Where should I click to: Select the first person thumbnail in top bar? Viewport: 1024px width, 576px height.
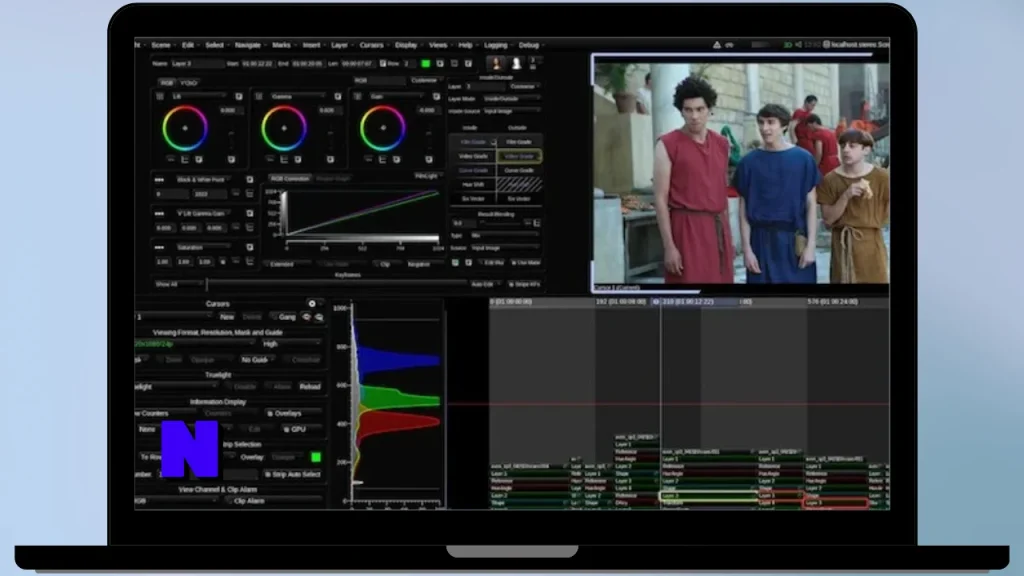click(496, 63)
